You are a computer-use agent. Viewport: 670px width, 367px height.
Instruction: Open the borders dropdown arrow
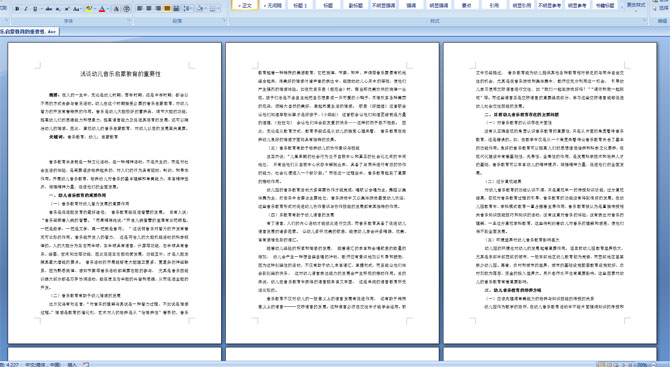(x=218, y=9)
